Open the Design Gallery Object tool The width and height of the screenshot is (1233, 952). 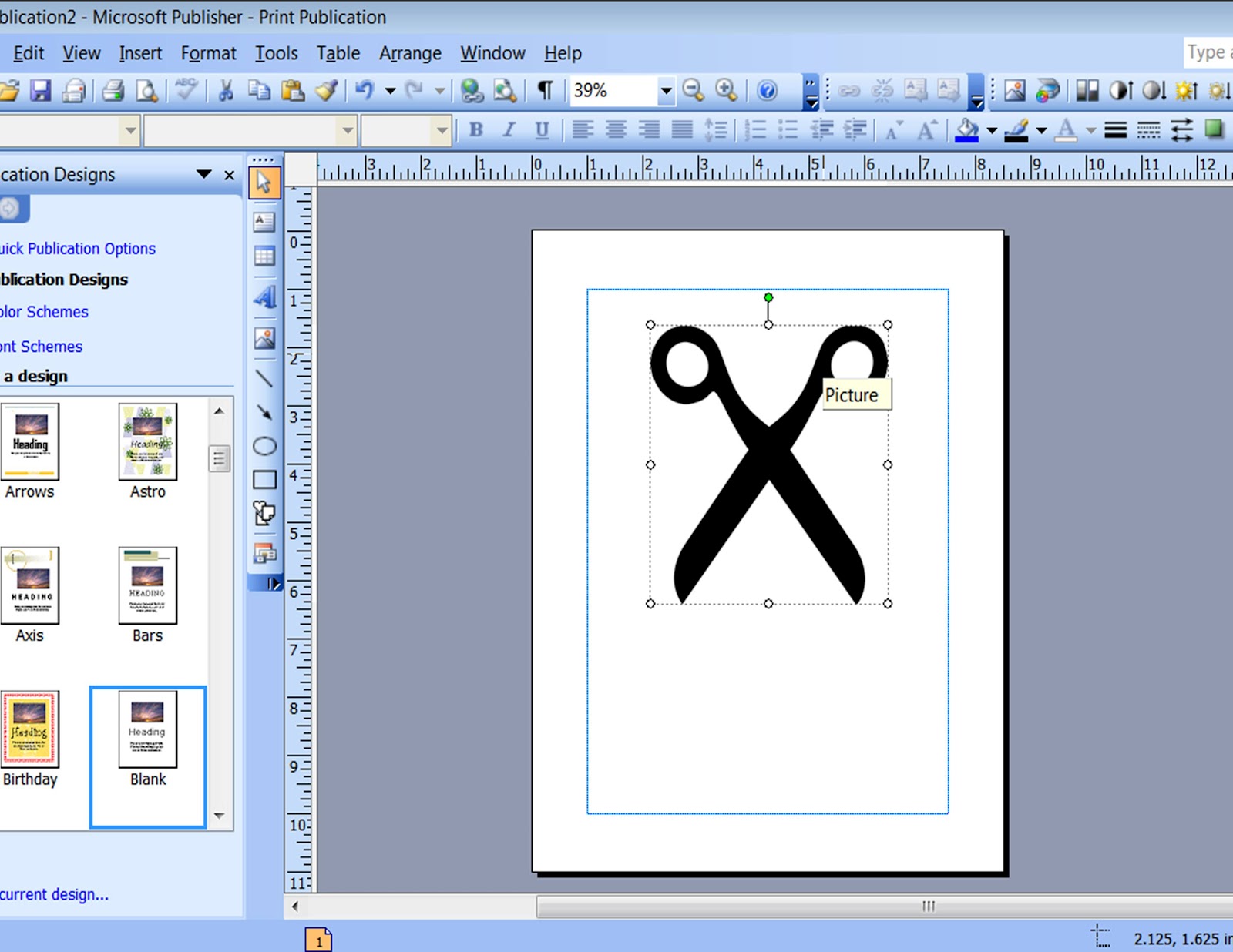pos(264,553)
